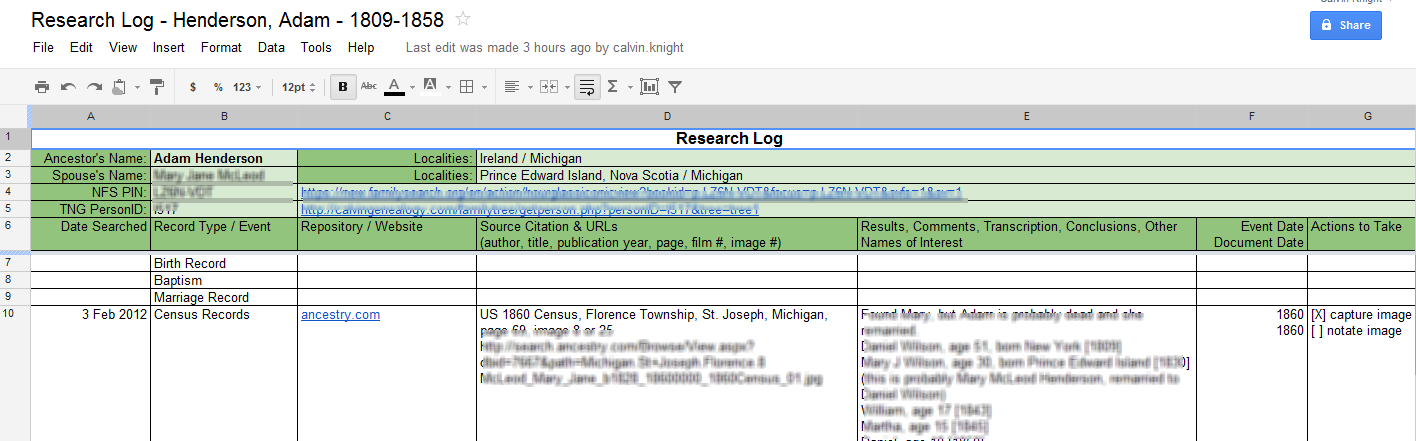This screenshot has height=441, width=1416.
Task: Open the Tools menu
Action: coord(316,47)
